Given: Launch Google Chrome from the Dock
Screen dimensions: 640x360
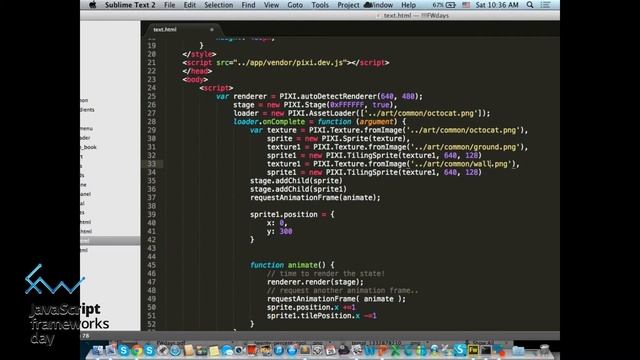Looking at the screenshot, I should coord(136,350).
